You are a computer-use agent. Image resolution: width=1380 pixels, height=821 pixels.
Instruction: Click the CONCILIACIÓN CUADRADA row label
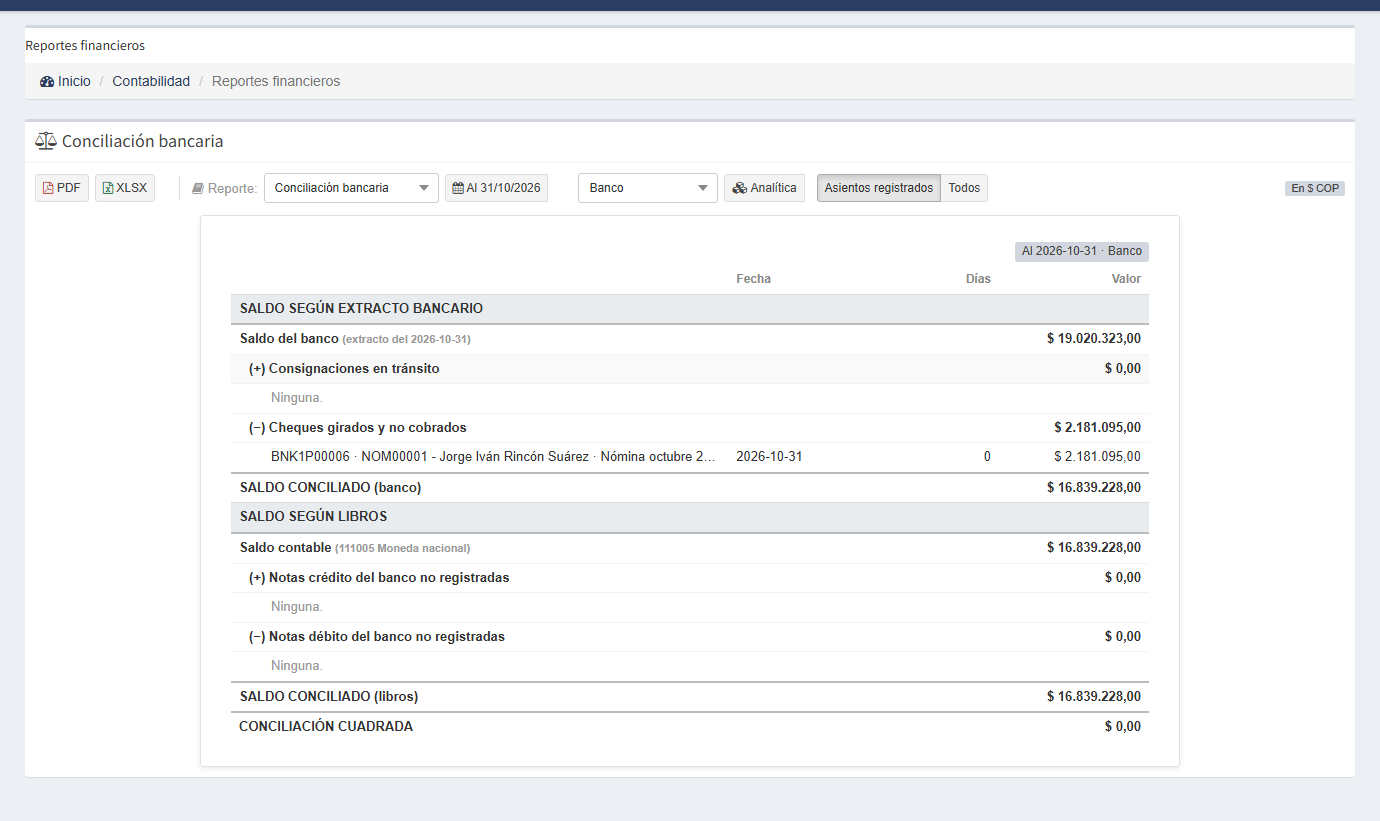326,726
